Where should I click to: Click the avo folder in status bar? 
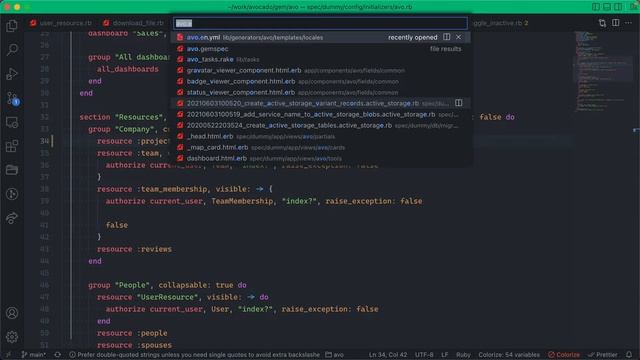334,355
